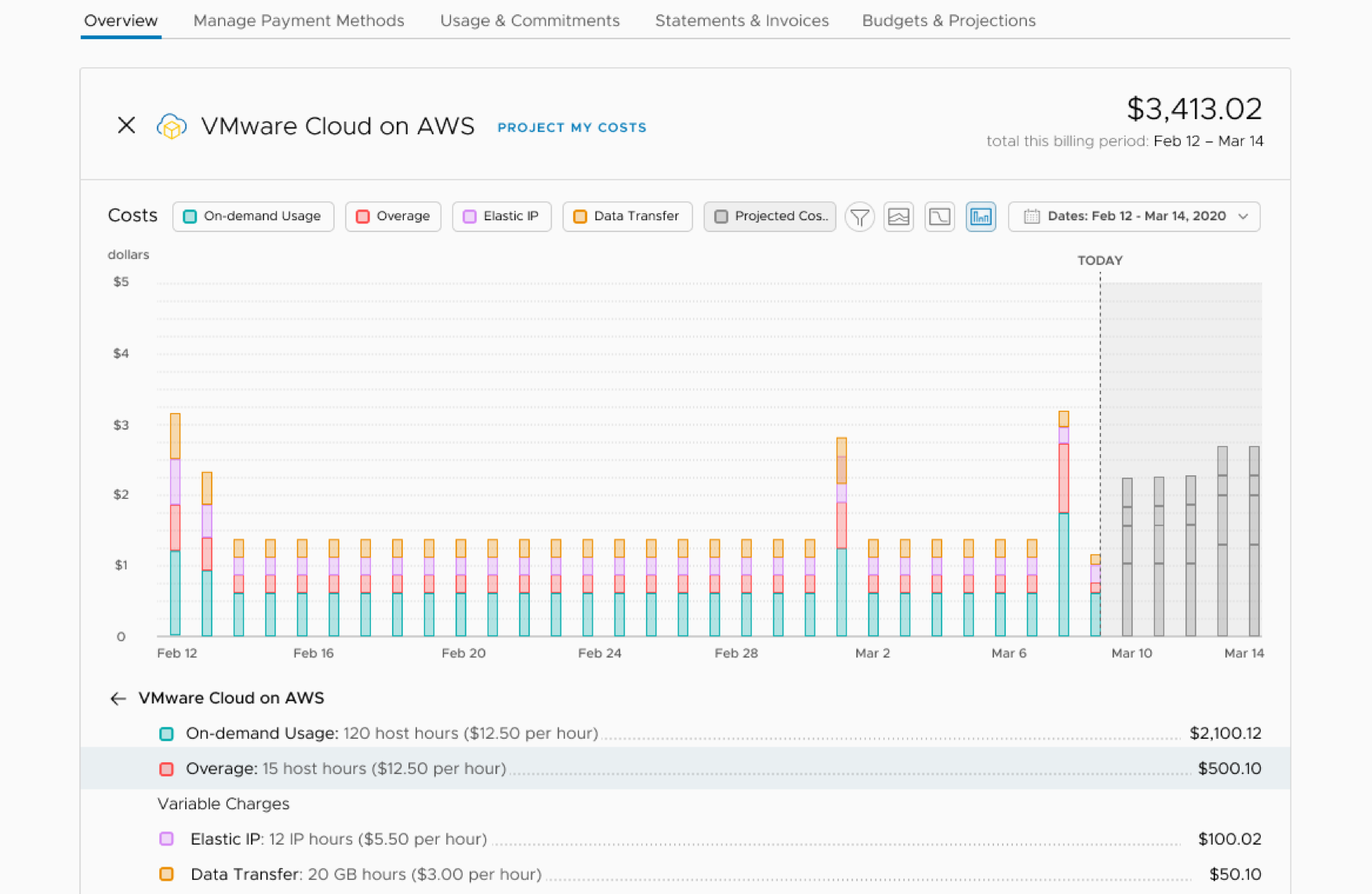The image size is (1372, 894).
Task: Open Usage & Commitments tab
Action: point(530,20)
